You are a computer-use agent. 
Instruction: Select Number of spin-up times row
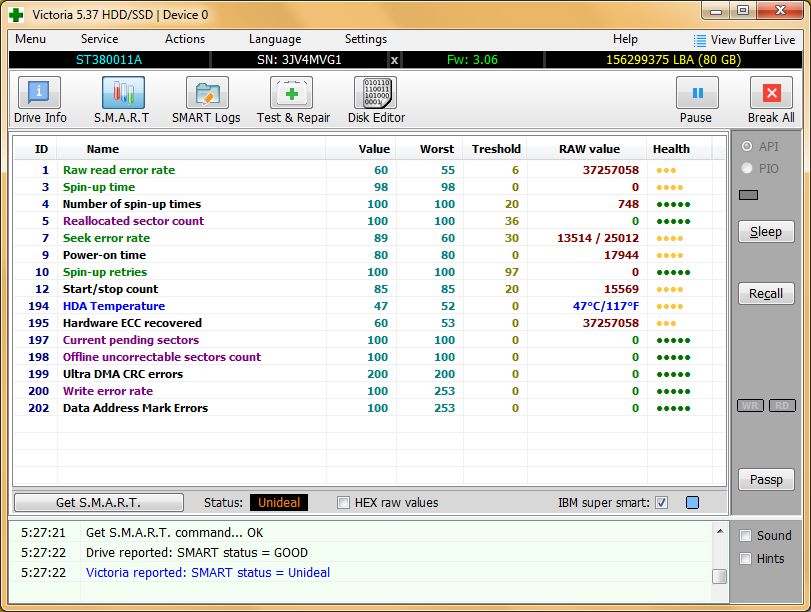pyautogui.click(x=369, y=204)
